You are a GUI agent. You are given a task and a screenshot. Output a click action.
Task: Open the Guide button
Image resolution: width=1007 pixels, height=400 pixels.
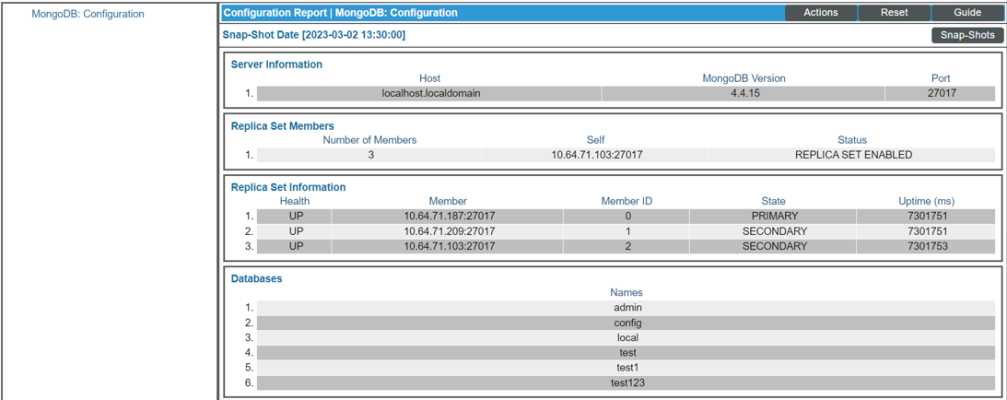[x=967, y=13]
